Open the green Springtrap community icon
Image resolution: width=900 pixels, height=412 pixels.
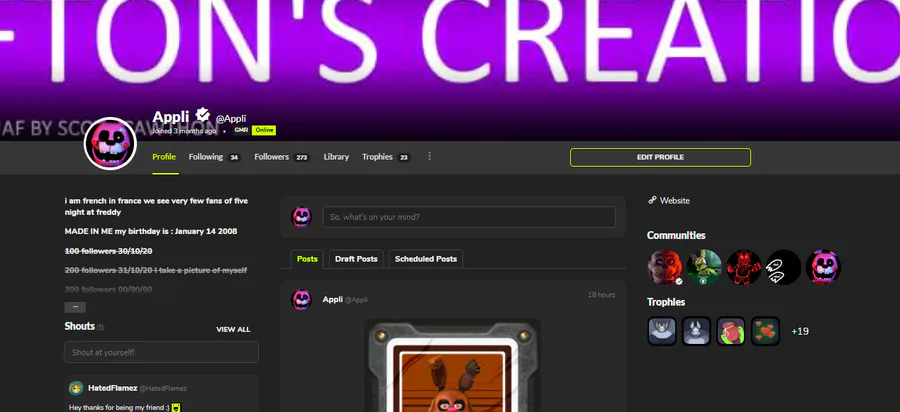tap(704, 267)
